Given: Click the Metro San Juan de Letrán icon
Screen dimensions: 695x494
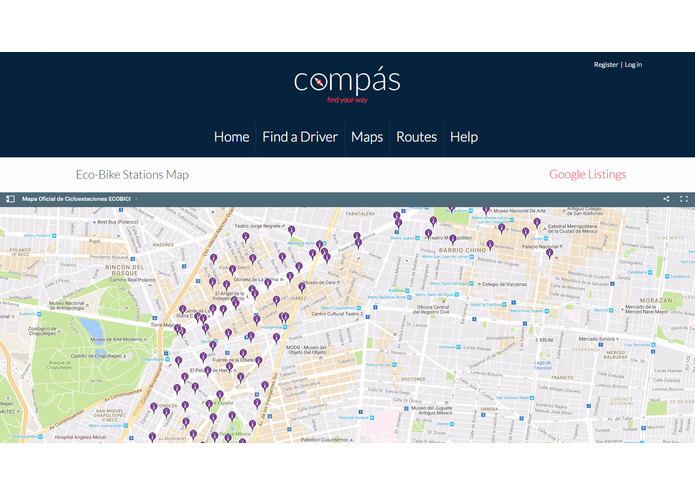Looking at the screenshot, I should tap(472, 257).
